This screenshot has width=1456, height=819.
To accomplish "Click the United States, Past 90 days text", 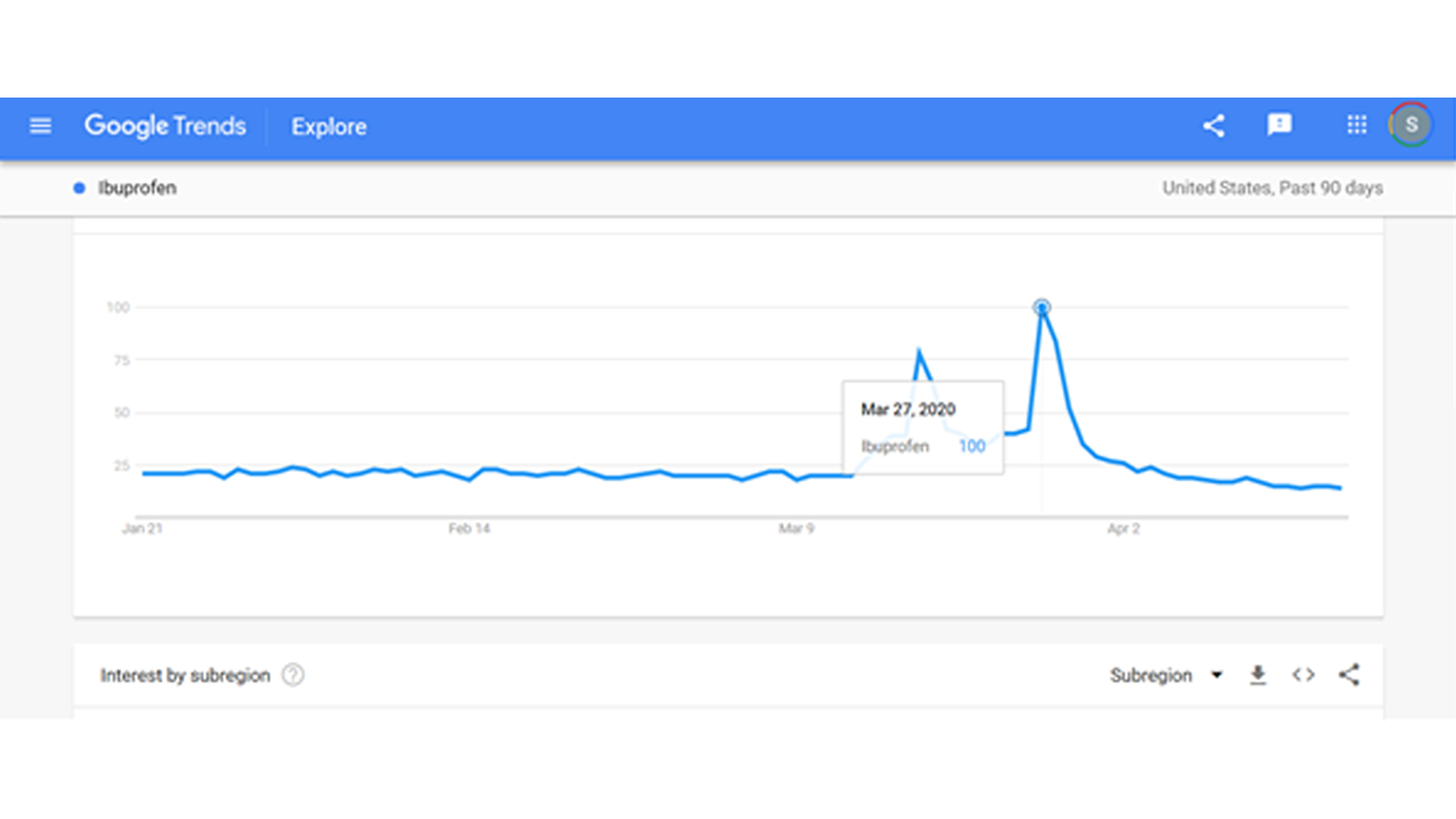I will click(1272, 189).
